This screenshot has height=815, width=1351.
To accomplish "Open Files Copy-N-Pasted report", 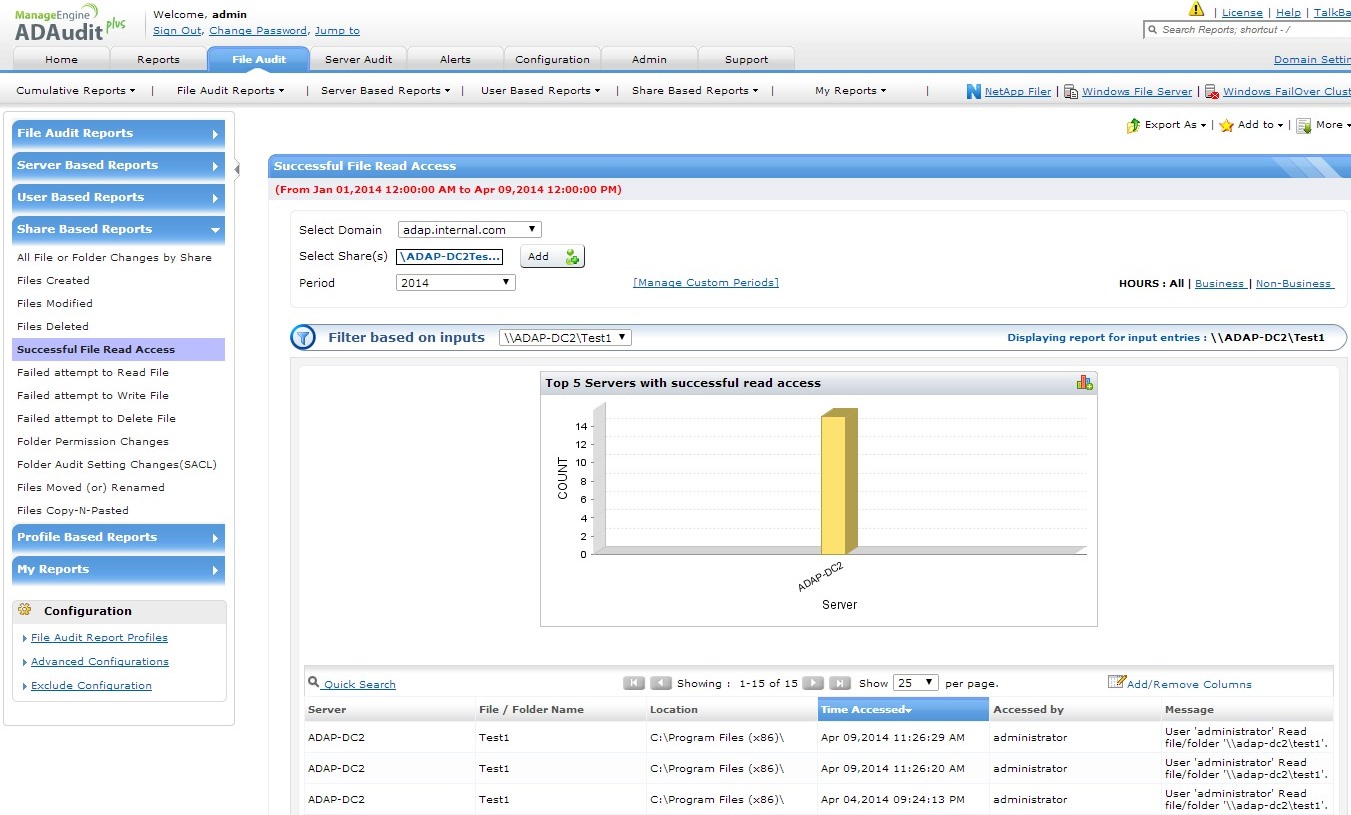I will pos(73,511).
